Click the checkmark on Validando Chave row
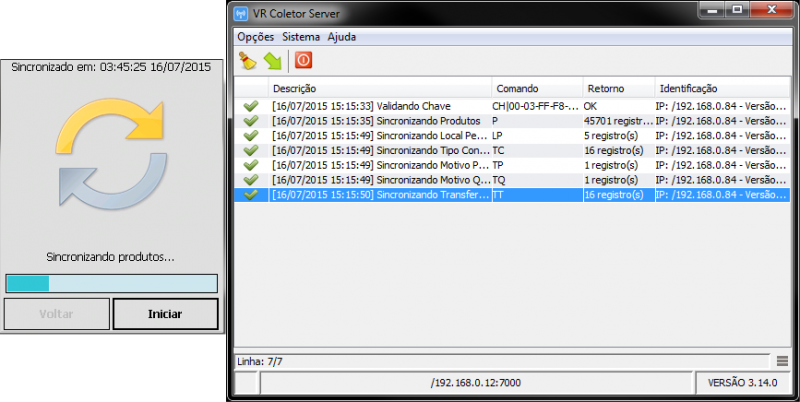800x402 pixels. point(251,107)
